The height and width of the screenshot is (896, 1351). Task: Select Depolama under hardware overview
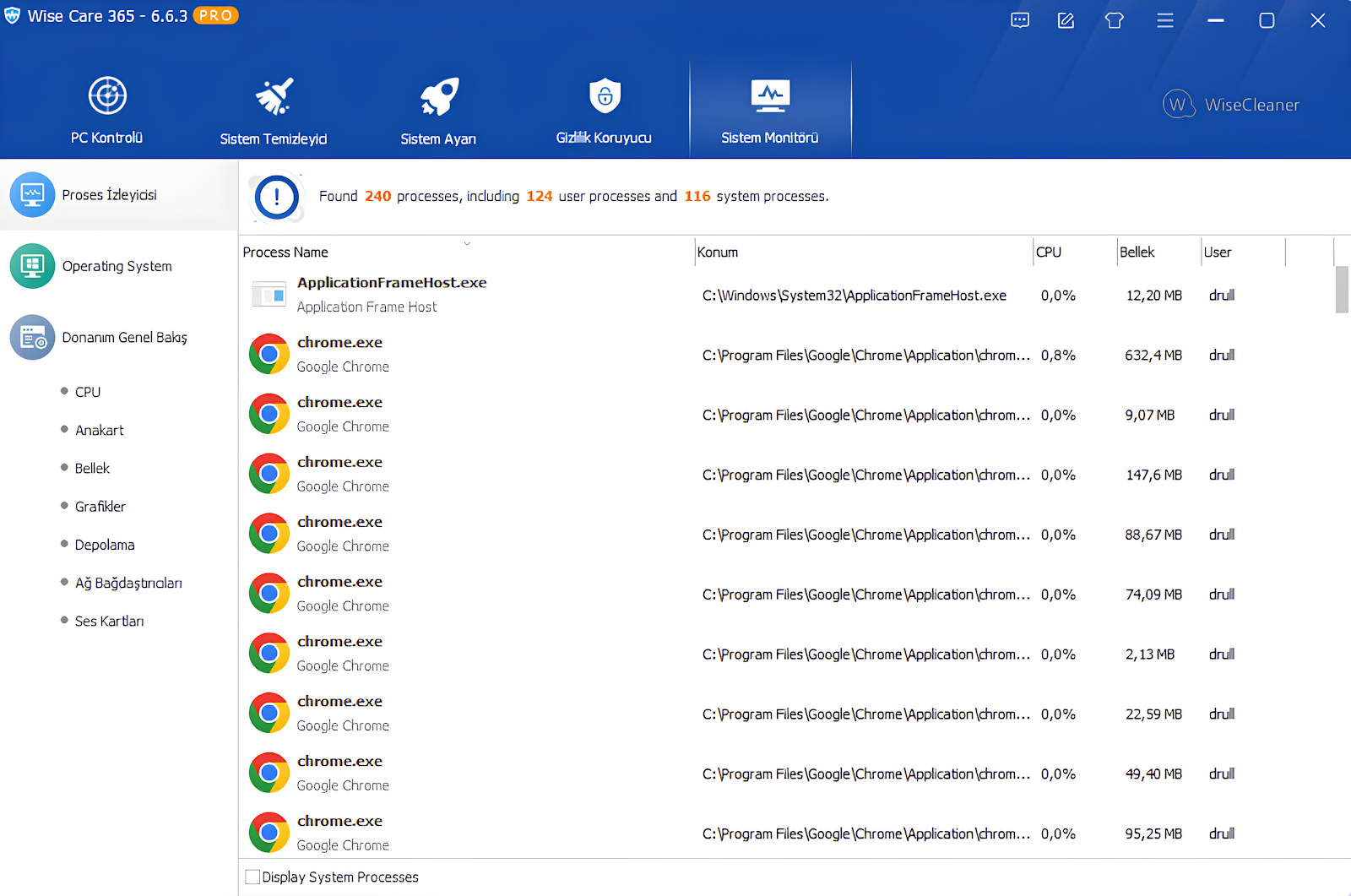(105, 545)
